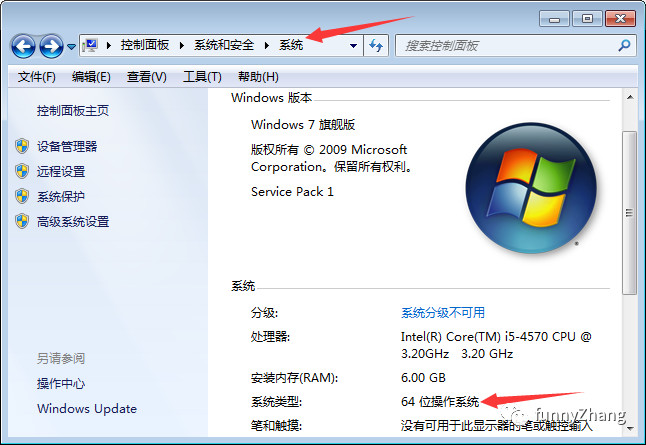Viewport: 646px width, 445px height.
Task: Select 系统 breadcrumb in address bar
Action: click(291, 45)
